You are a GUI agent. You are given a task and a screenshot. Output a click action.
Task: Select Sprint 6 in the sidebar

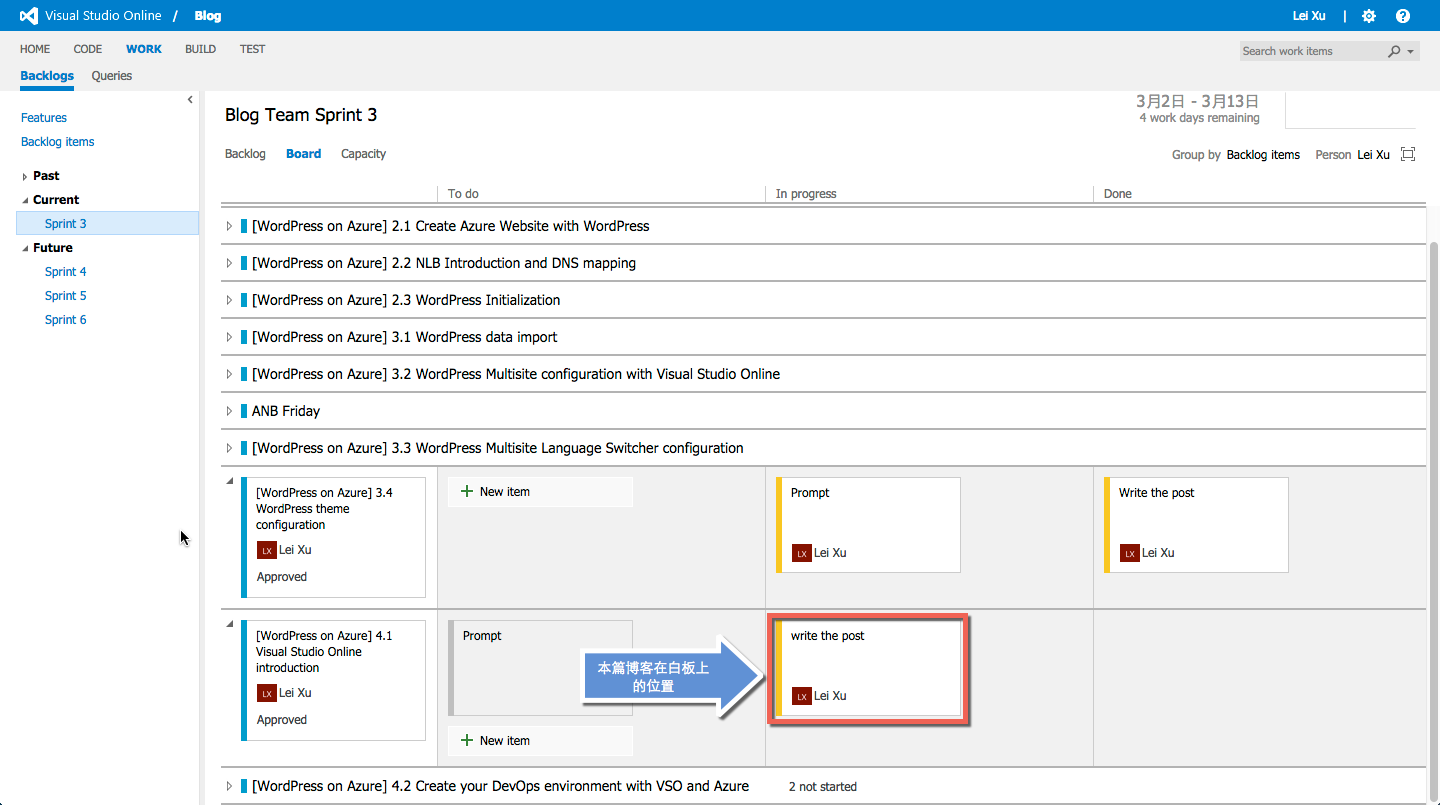tap(66, 320)
